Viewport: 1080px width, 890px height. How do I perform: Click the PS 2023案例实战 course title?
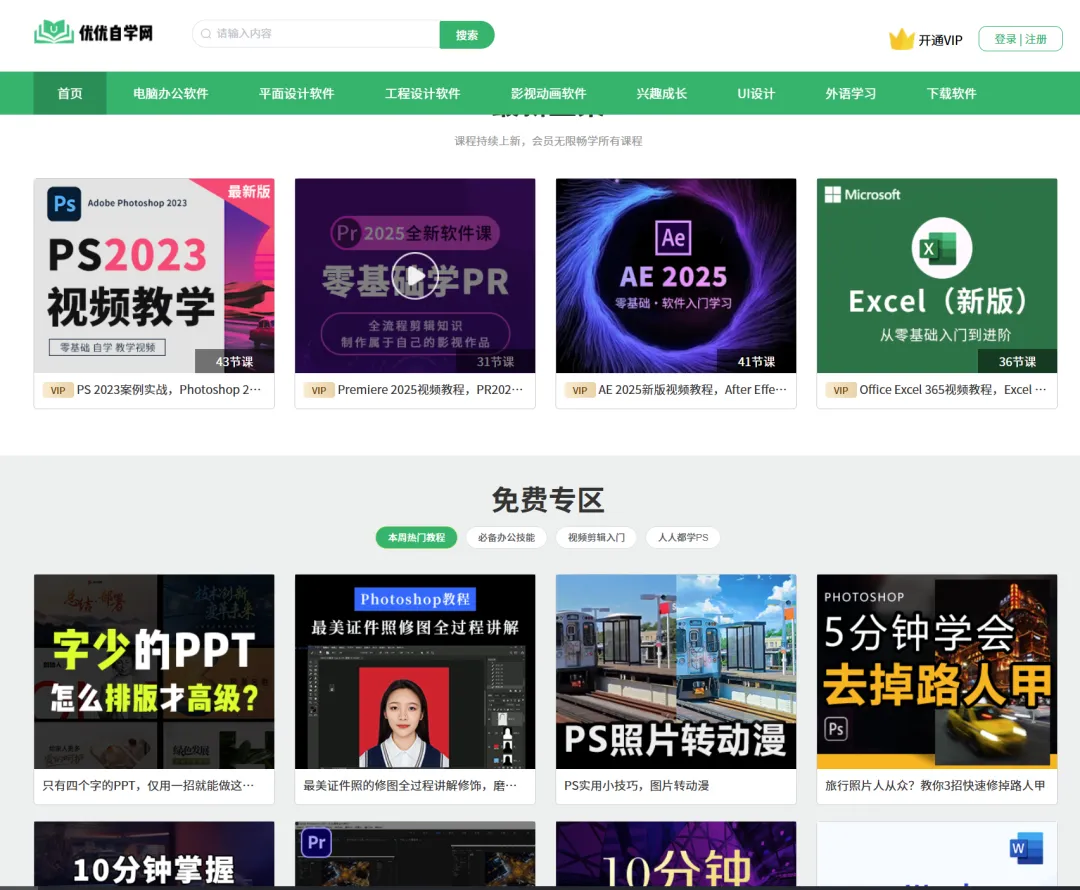(169, 390)
